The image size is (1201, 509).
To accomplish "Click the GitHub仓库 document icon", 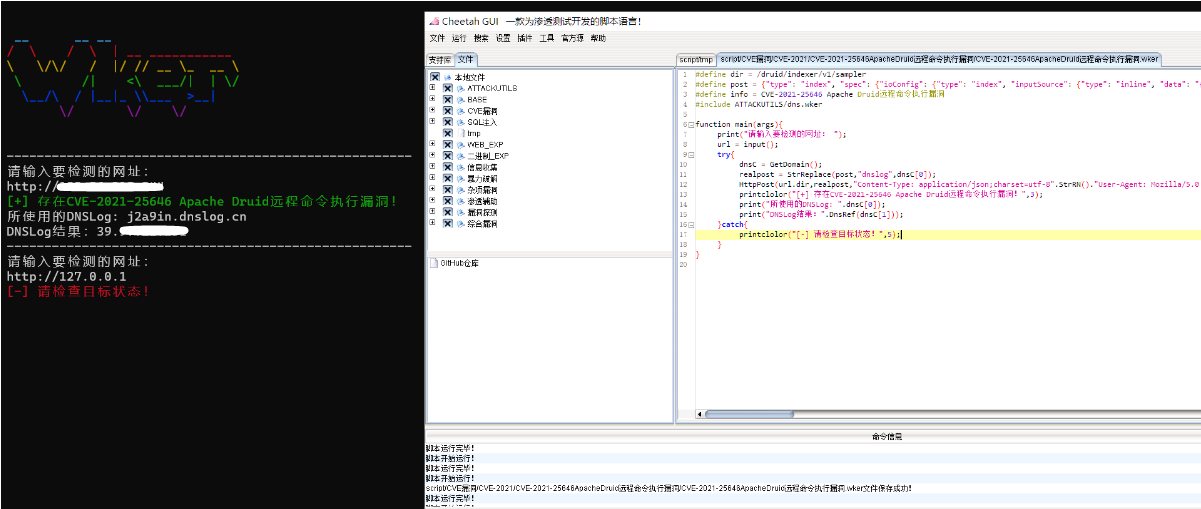I will [x=434, y=263].
